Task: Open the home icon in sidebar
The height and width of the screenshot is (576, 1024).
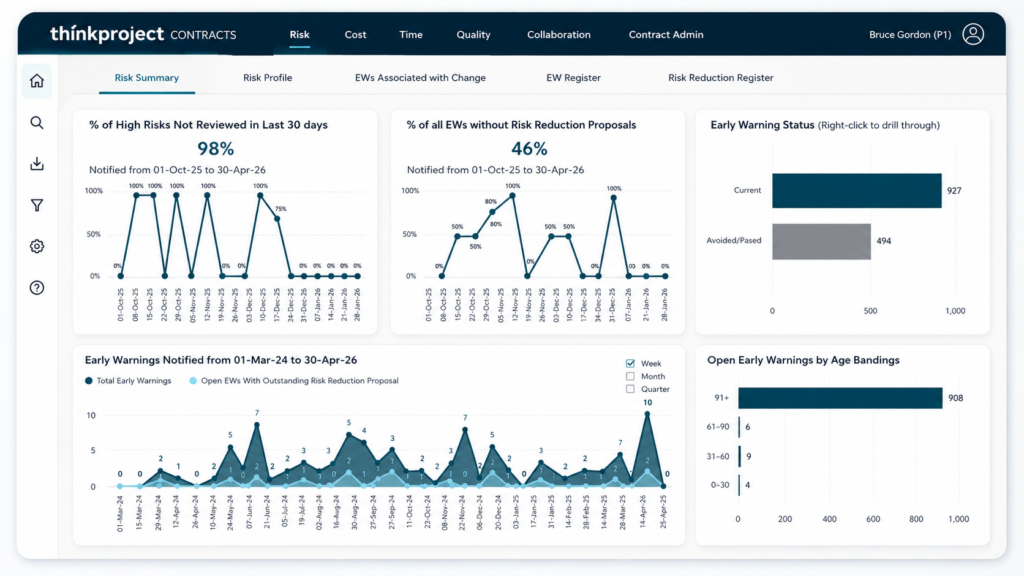Action: pos(37,81)
